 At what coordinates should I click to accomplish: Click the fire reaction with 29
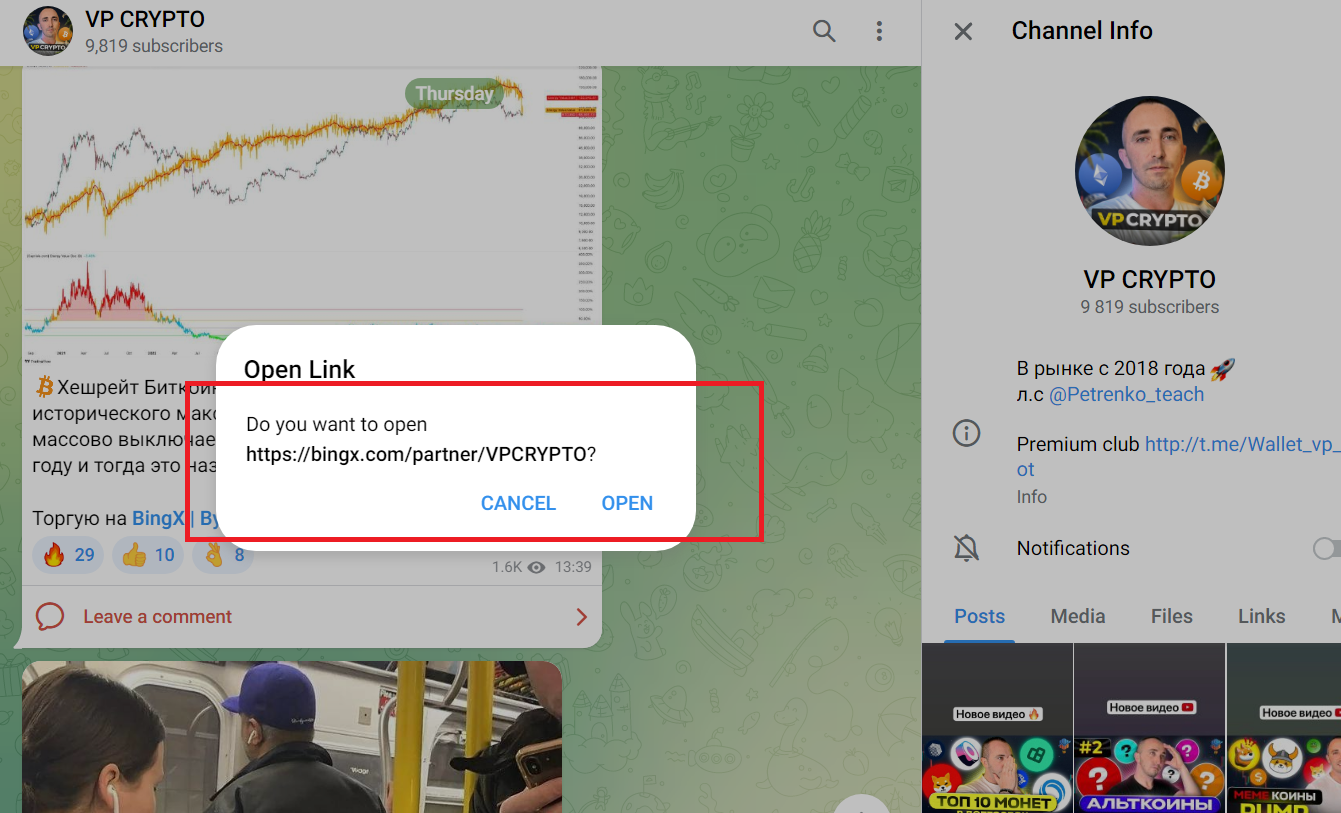click(69, 555)
